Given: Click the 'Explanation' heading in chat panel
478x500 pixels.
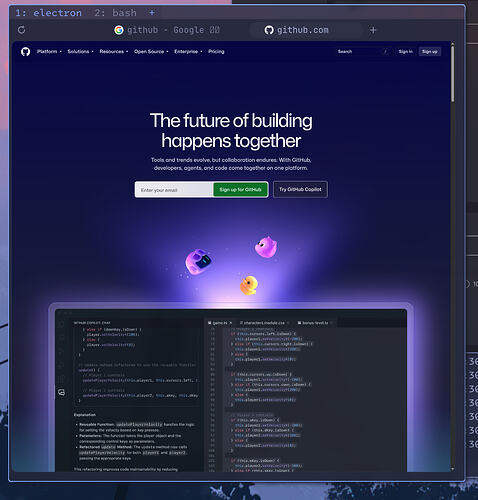Looking at the screenshot, I should 85,415.
